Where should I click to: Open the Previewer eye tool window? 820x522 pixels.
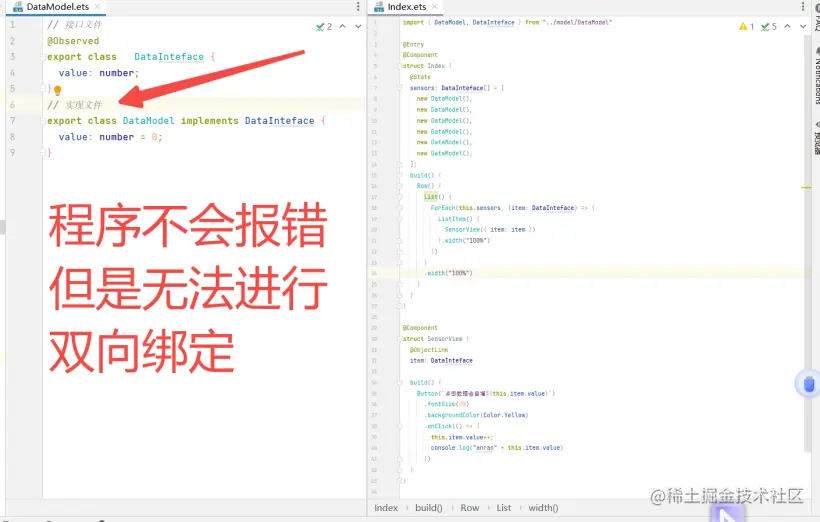point(816,137)
